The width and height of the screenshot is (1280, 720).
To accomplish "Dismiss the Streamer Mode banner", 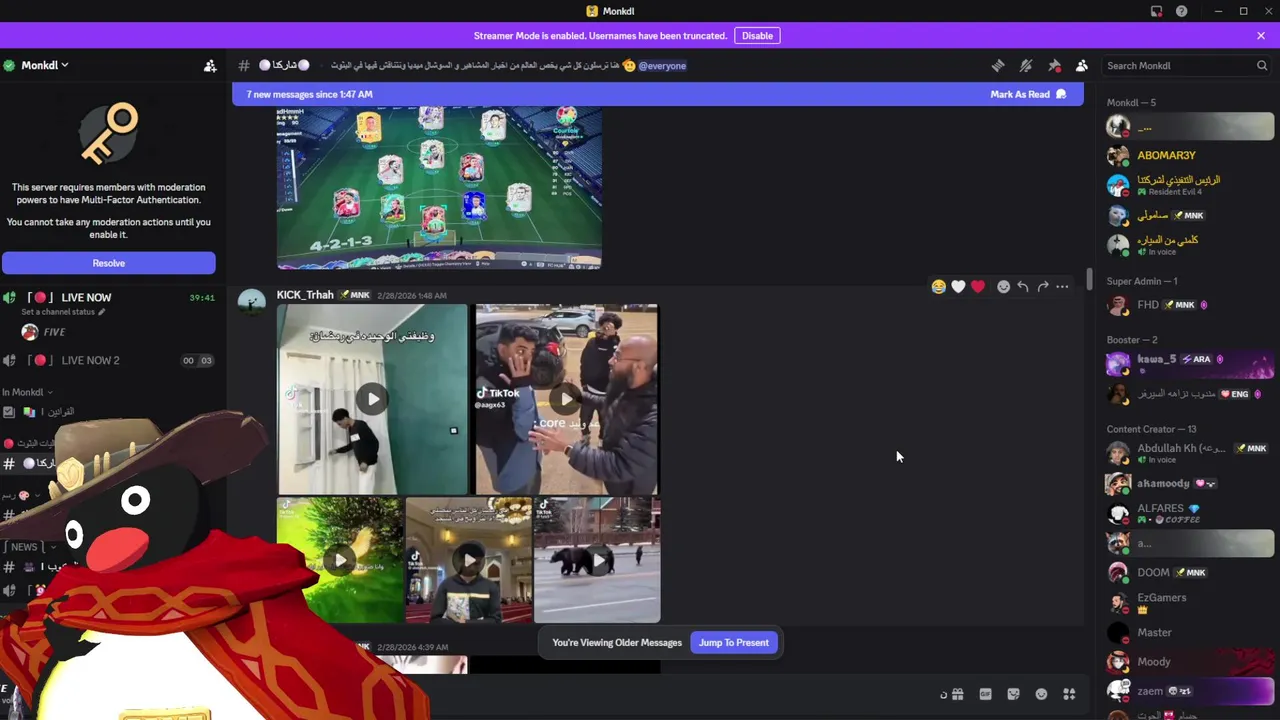I will 1261,36.
